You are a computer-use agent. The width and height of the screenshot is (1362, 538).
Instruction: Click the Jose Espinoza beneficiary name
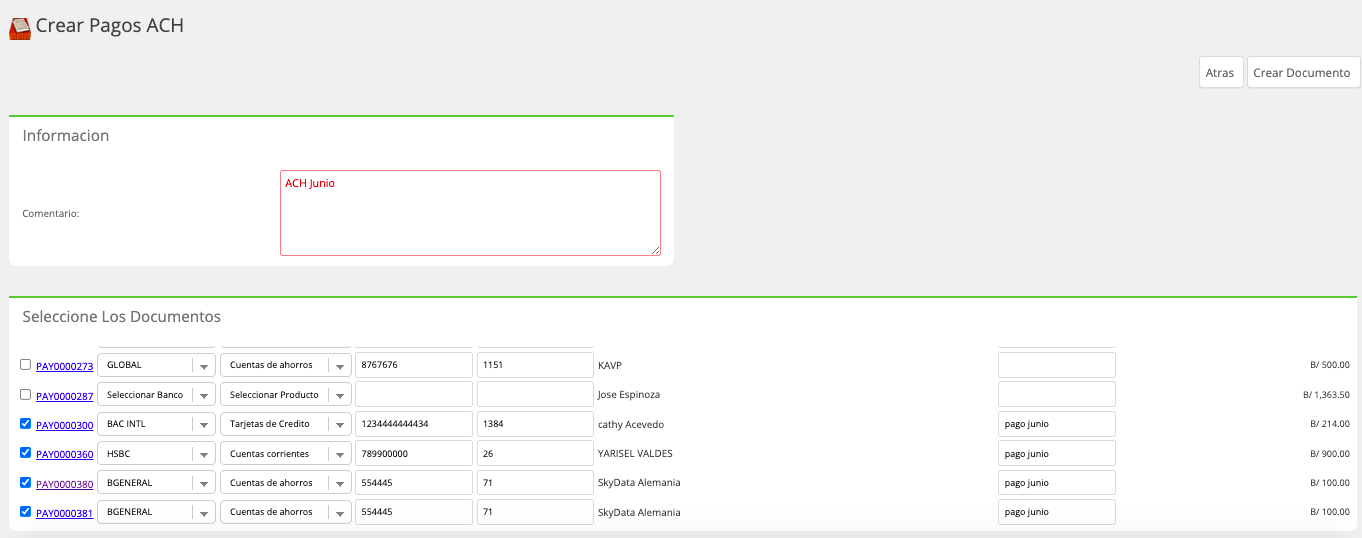629,395
